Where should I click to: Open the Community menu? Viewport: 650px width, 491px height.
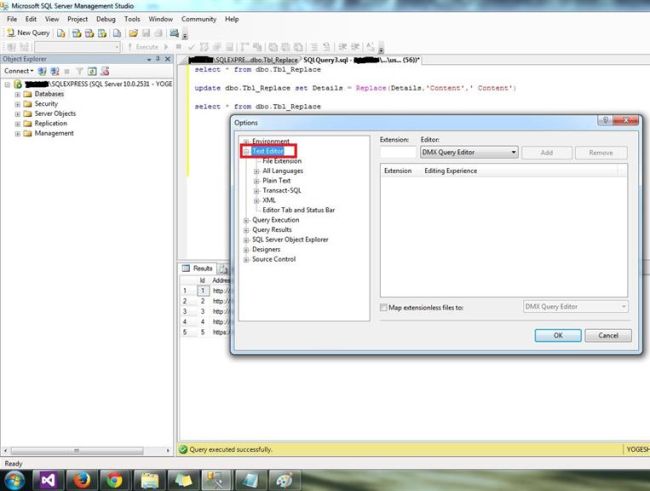click(x=199, y=19)
